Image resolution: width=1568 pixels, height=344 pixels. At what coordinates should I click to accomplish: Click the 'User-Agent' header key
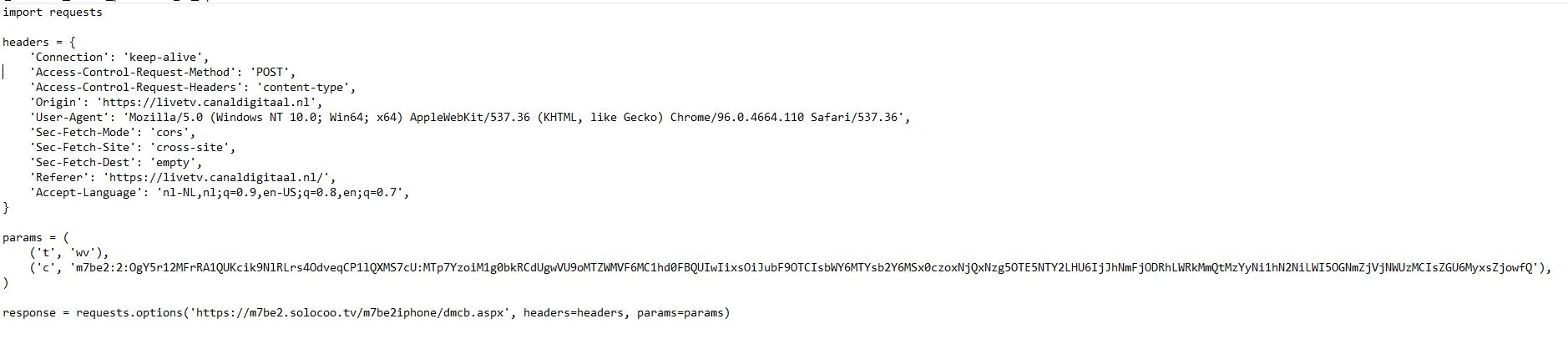coord(69,118)
